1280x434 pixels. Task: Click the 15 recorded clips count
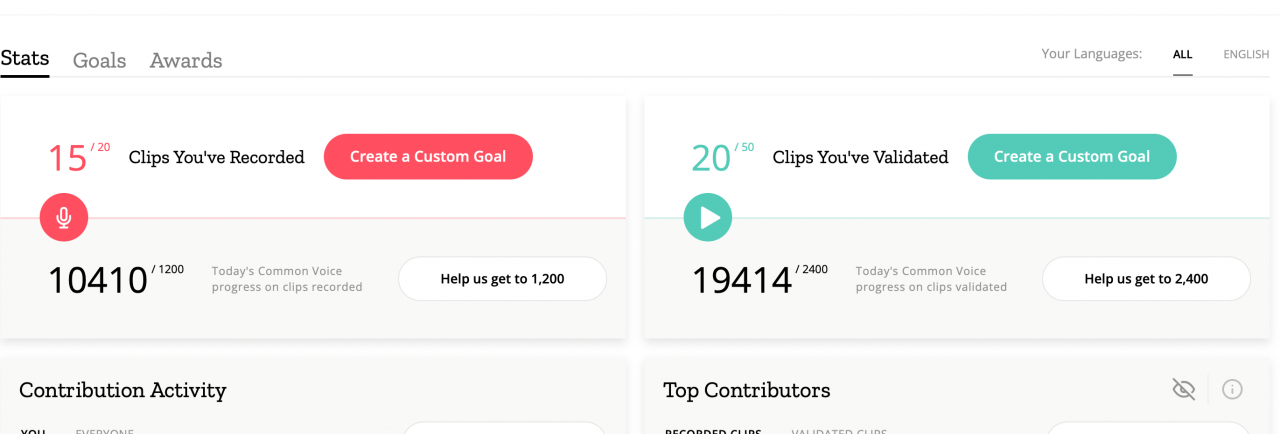68,158
